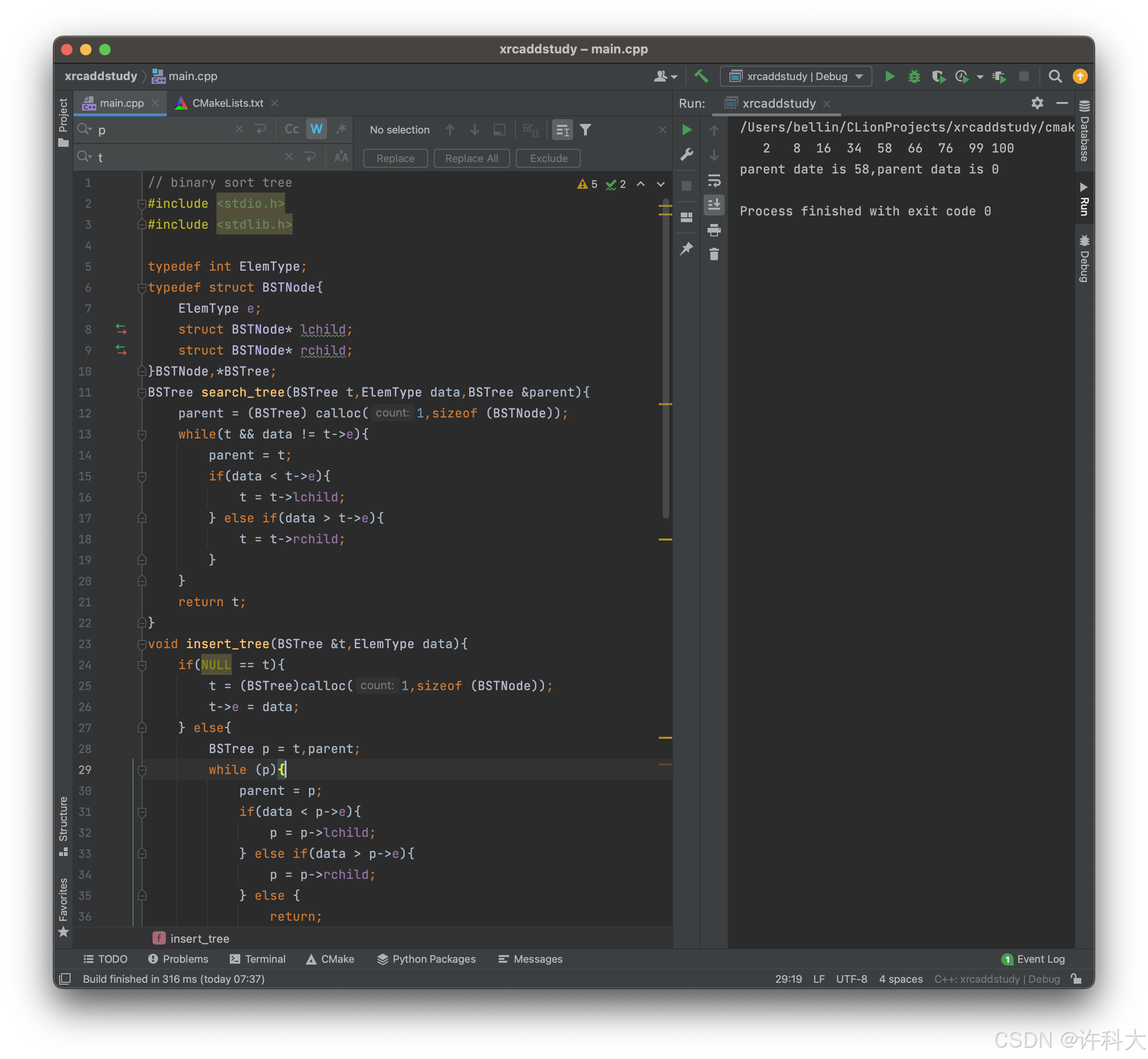
Task: Toggle Regex search option
Action: [x=341, y=130]
